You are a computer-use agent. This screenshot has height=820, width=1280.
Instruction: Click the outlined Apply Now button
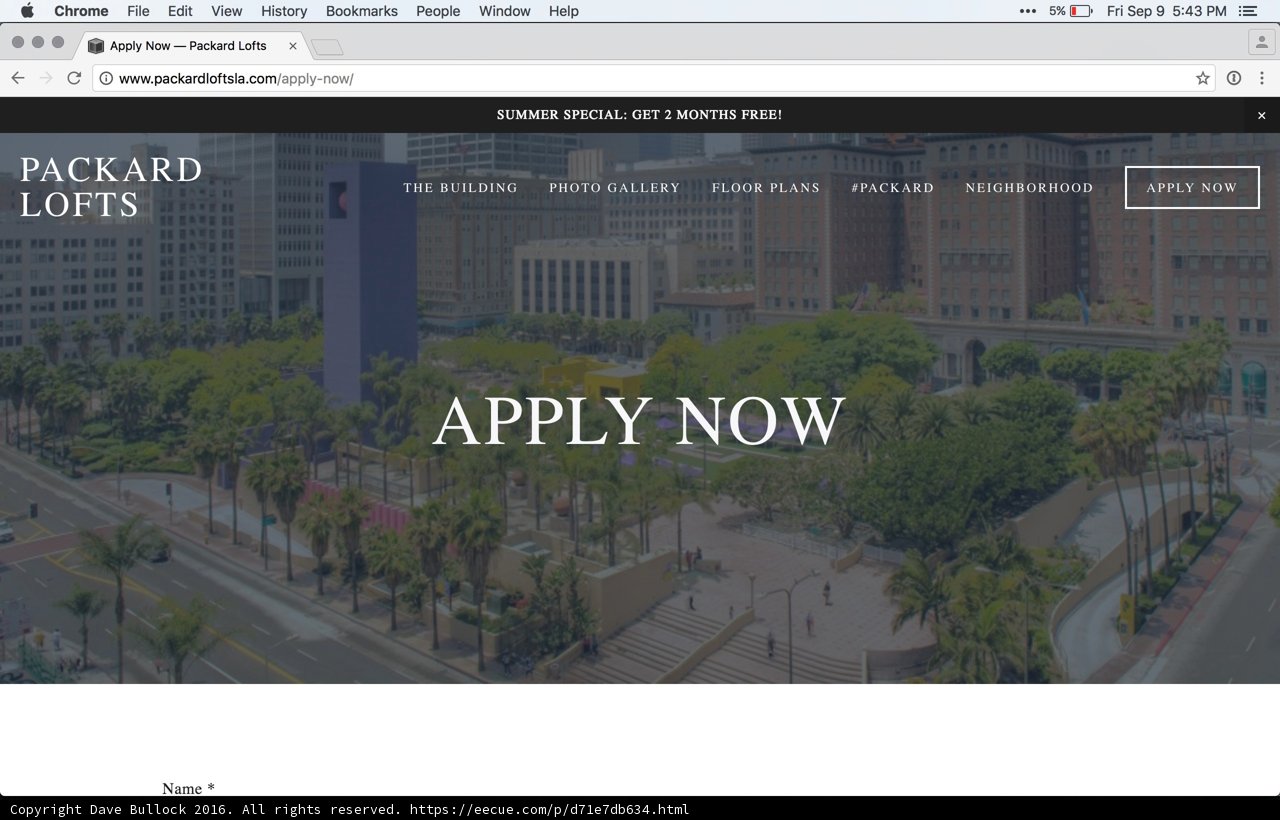coord(1192,188)
